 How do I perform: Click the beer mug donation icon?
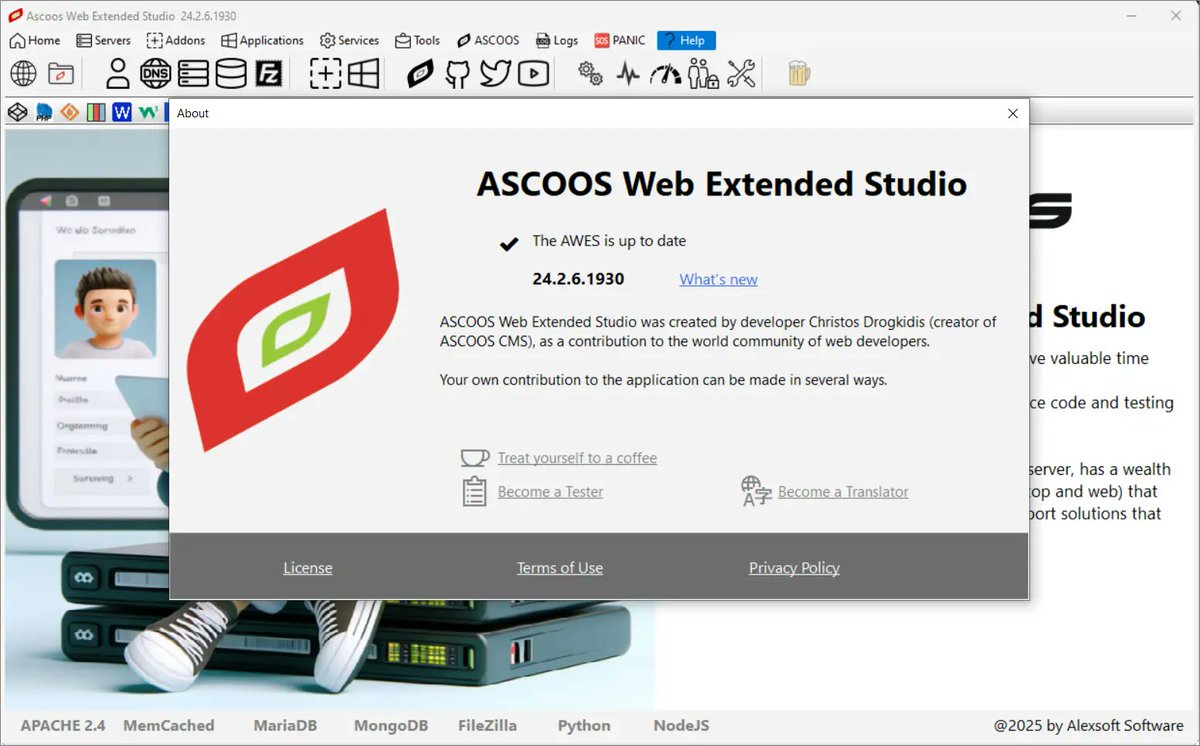797,73
